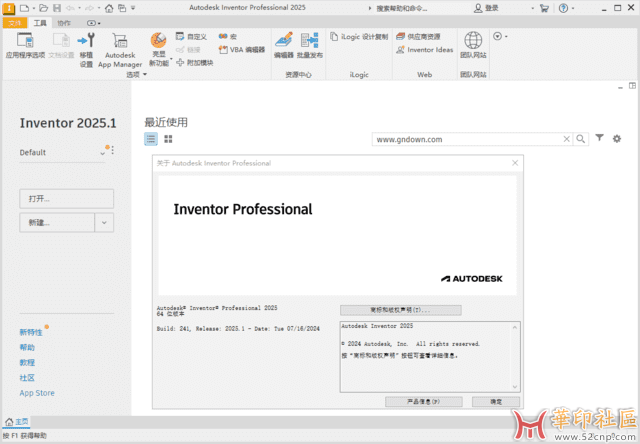Image resolution: width=640 pixels, height=444 pixels.
Task: Click New file icon in quick access toolbar
Action: click(24, 8)
